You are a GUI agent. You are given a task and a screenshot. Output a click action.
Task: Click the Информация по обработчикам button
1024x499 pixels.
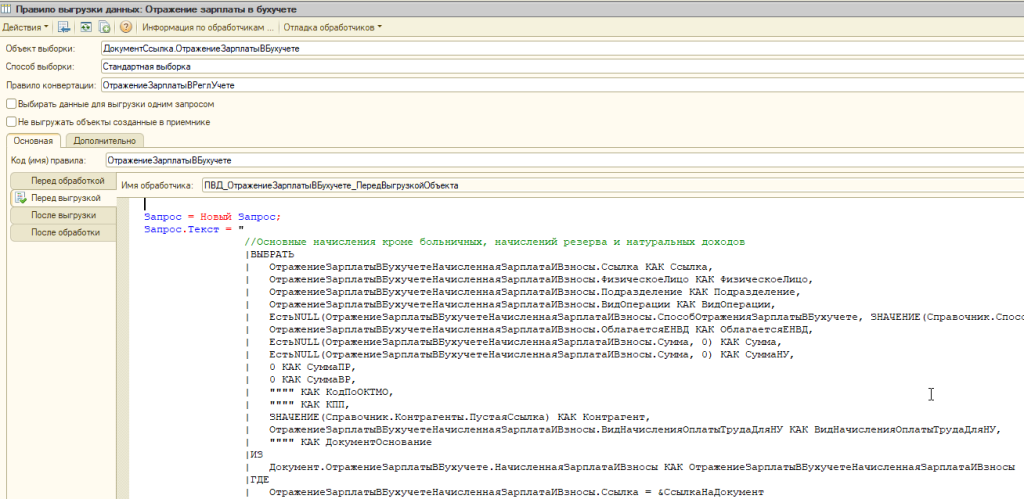207,27
